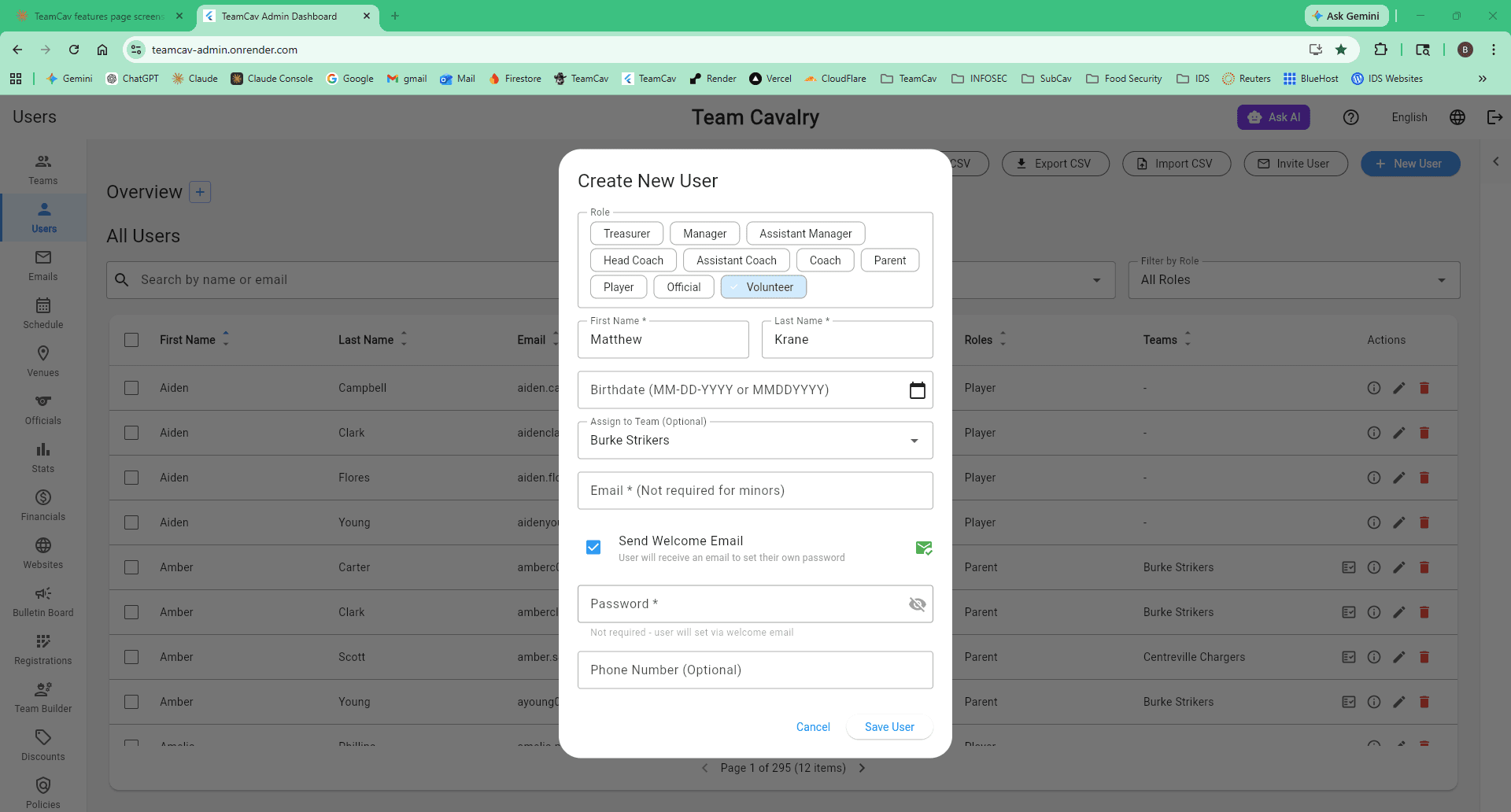
Task: Click the birthdate calendar picker icon
Action: point(918,390)
